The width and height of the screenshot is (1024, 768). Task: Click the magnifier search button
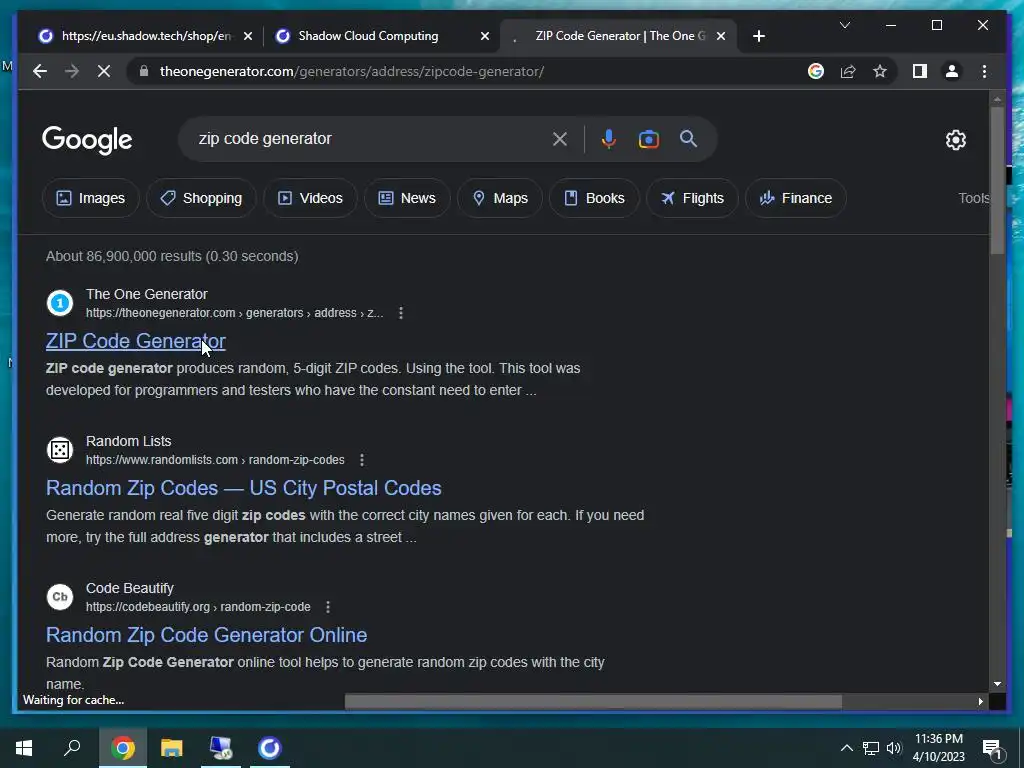pyautogui.click(x=688, y=139)
